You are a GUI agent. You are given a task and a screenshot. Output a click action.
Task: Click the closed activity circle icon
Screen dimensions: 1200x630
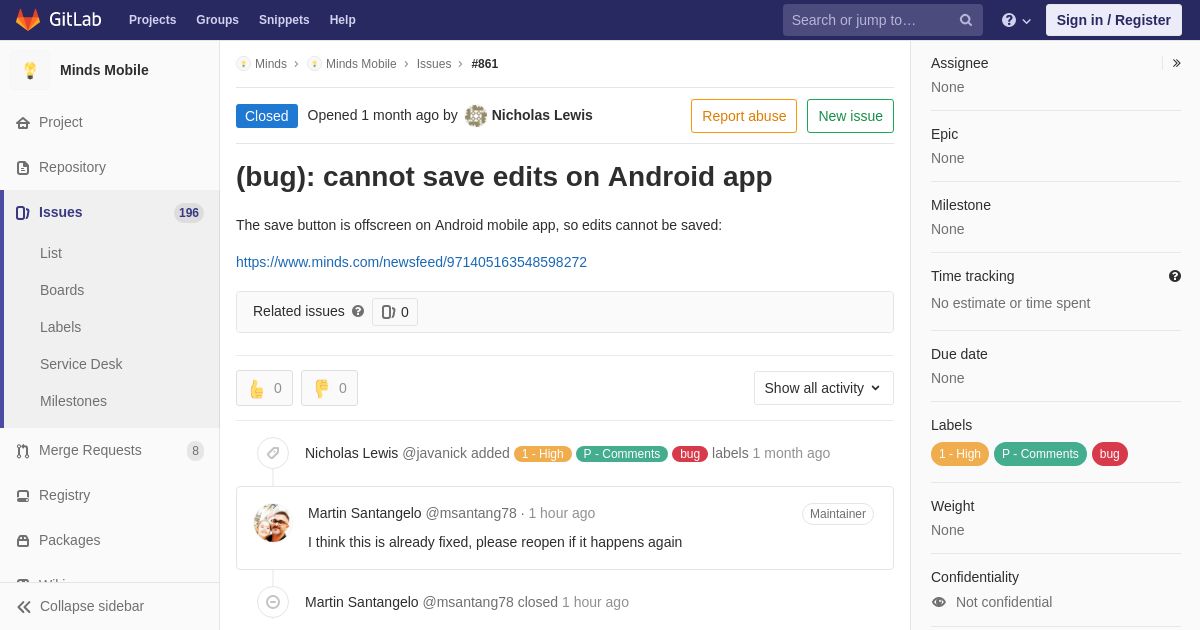click(273, 602)
